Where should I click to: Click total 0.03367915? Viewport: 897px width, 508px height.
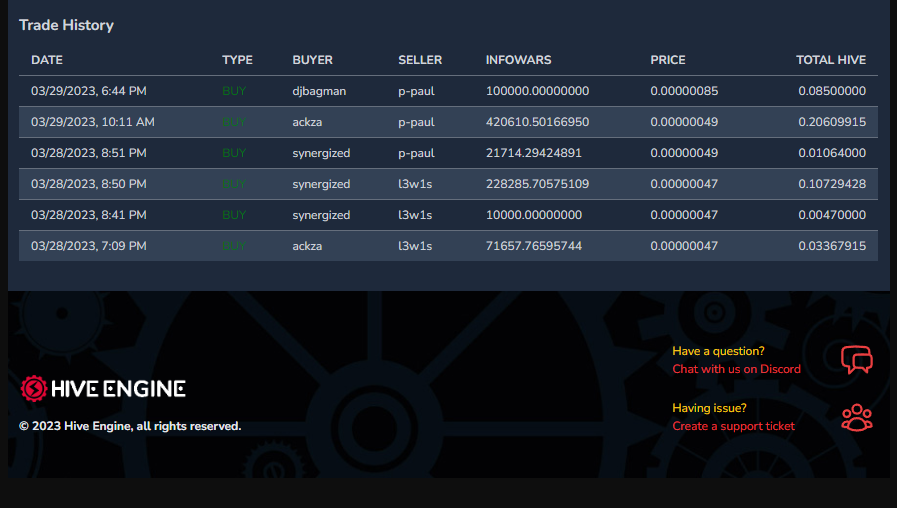[832, 245]
